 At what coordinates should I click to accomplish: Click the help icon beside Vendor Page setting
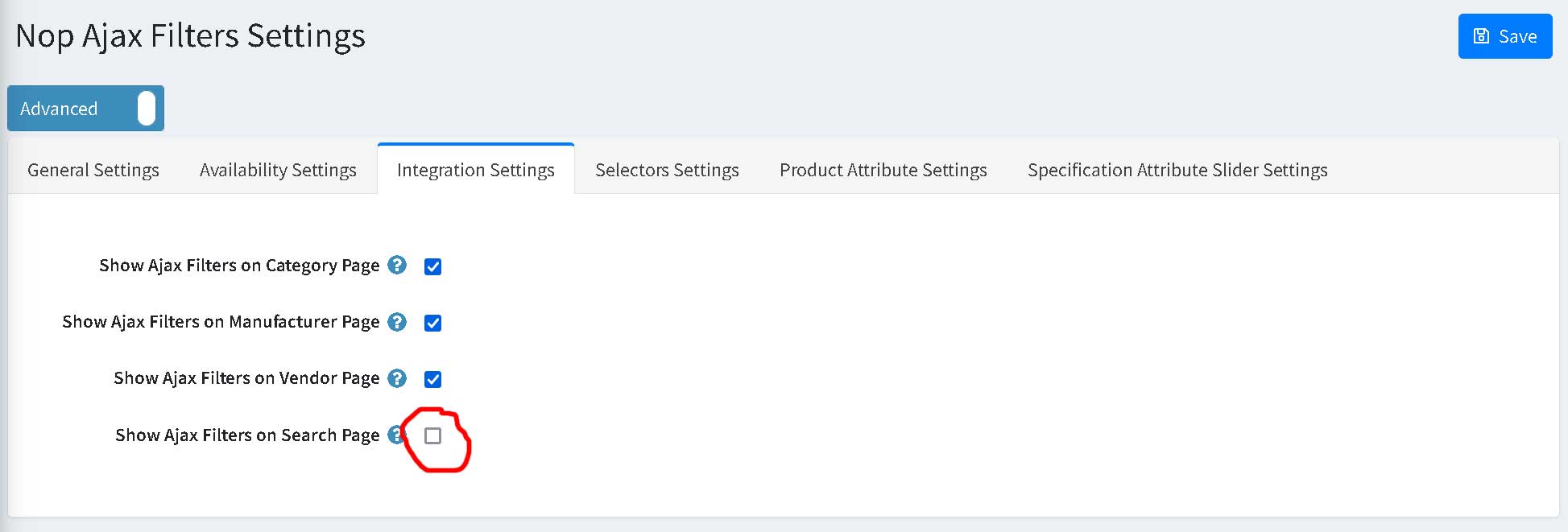tap(397, 378)
